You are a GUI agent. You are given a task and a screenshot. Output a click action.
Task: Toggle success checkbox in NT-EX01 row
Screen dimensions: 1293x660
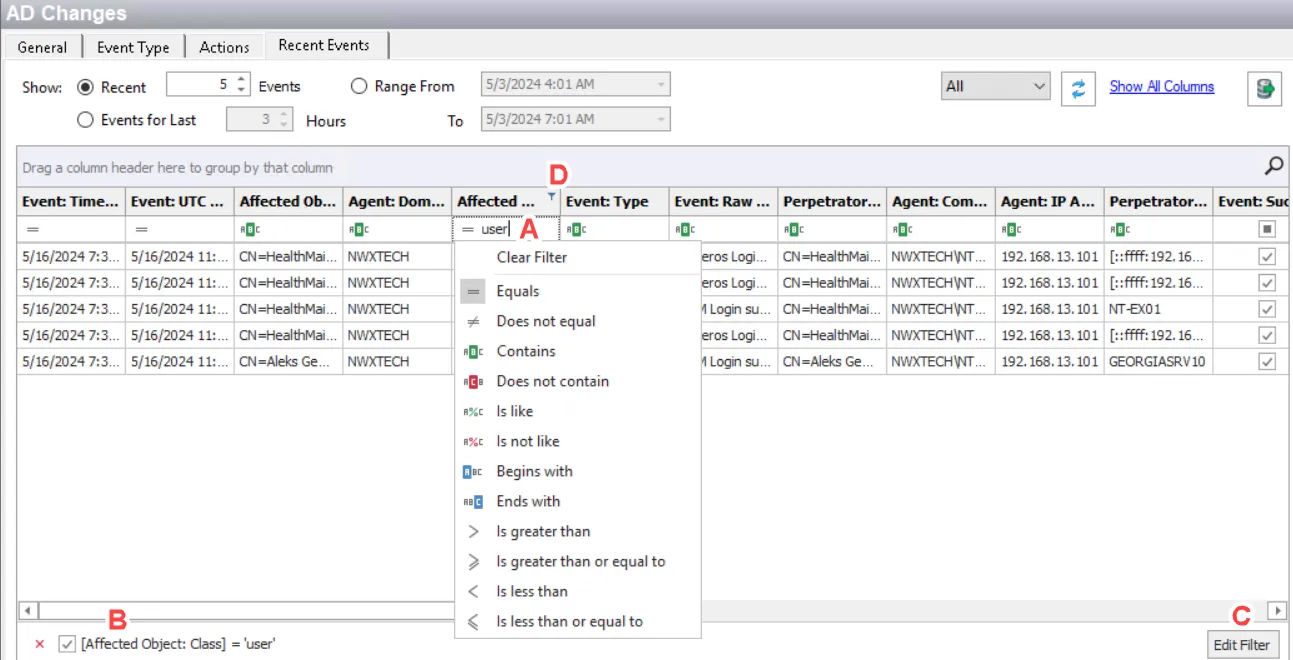[x=1267, y=309]
